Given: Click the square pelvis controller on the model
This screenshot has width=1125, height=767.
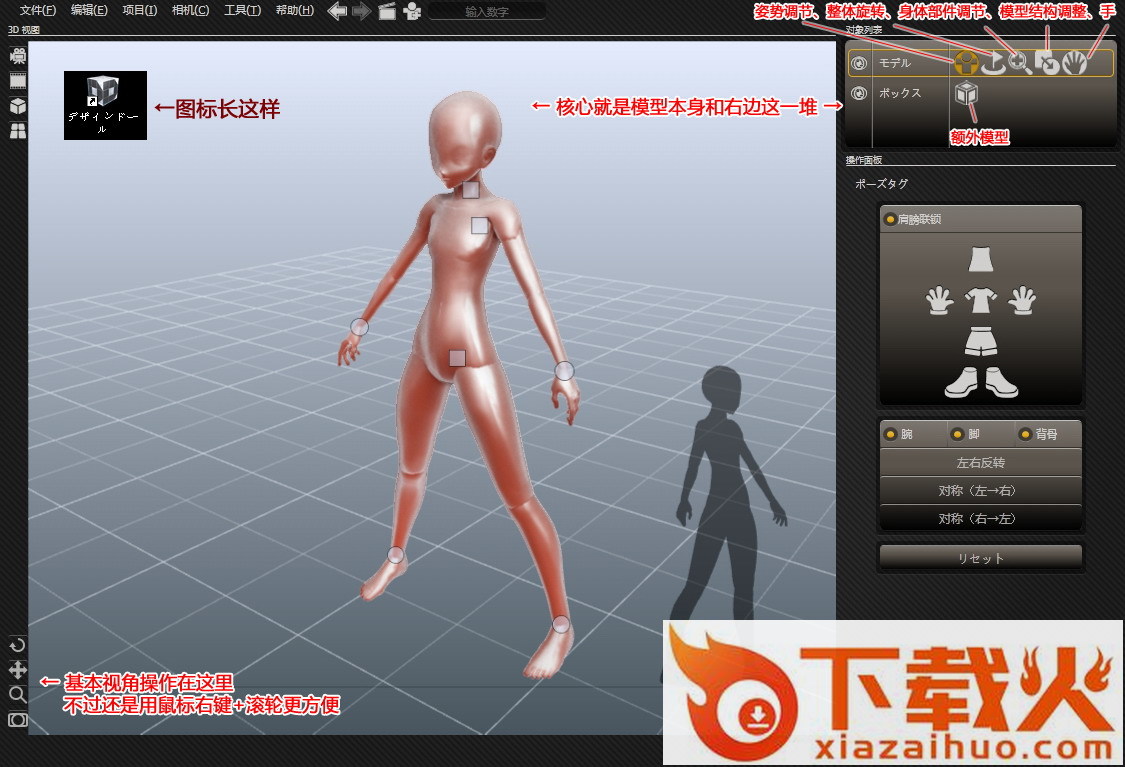Looking at the screenshot, I should pyautogui.click(x=457, y=358).
